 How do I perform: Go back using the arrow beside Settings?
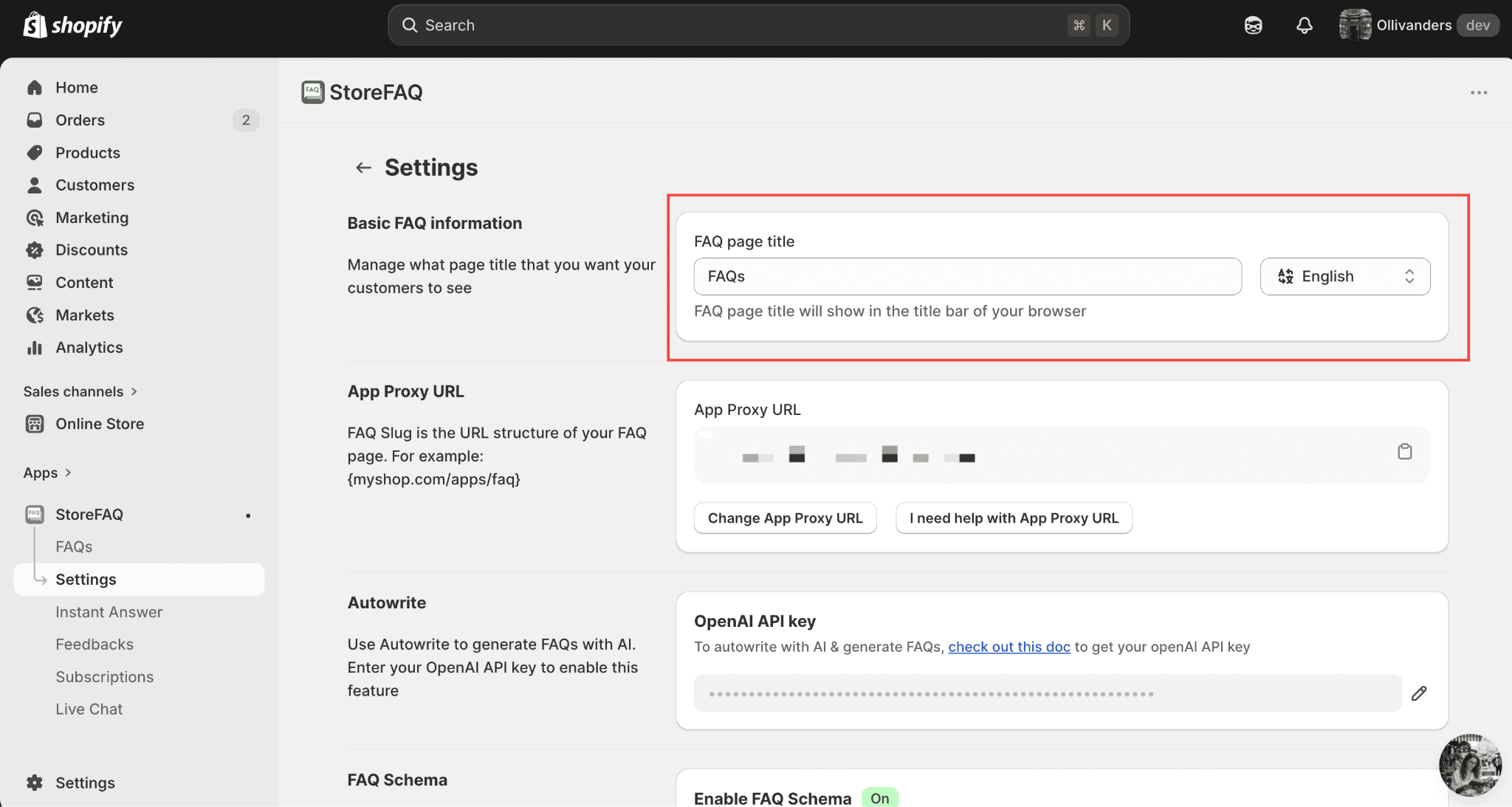[x=363, y=168]
